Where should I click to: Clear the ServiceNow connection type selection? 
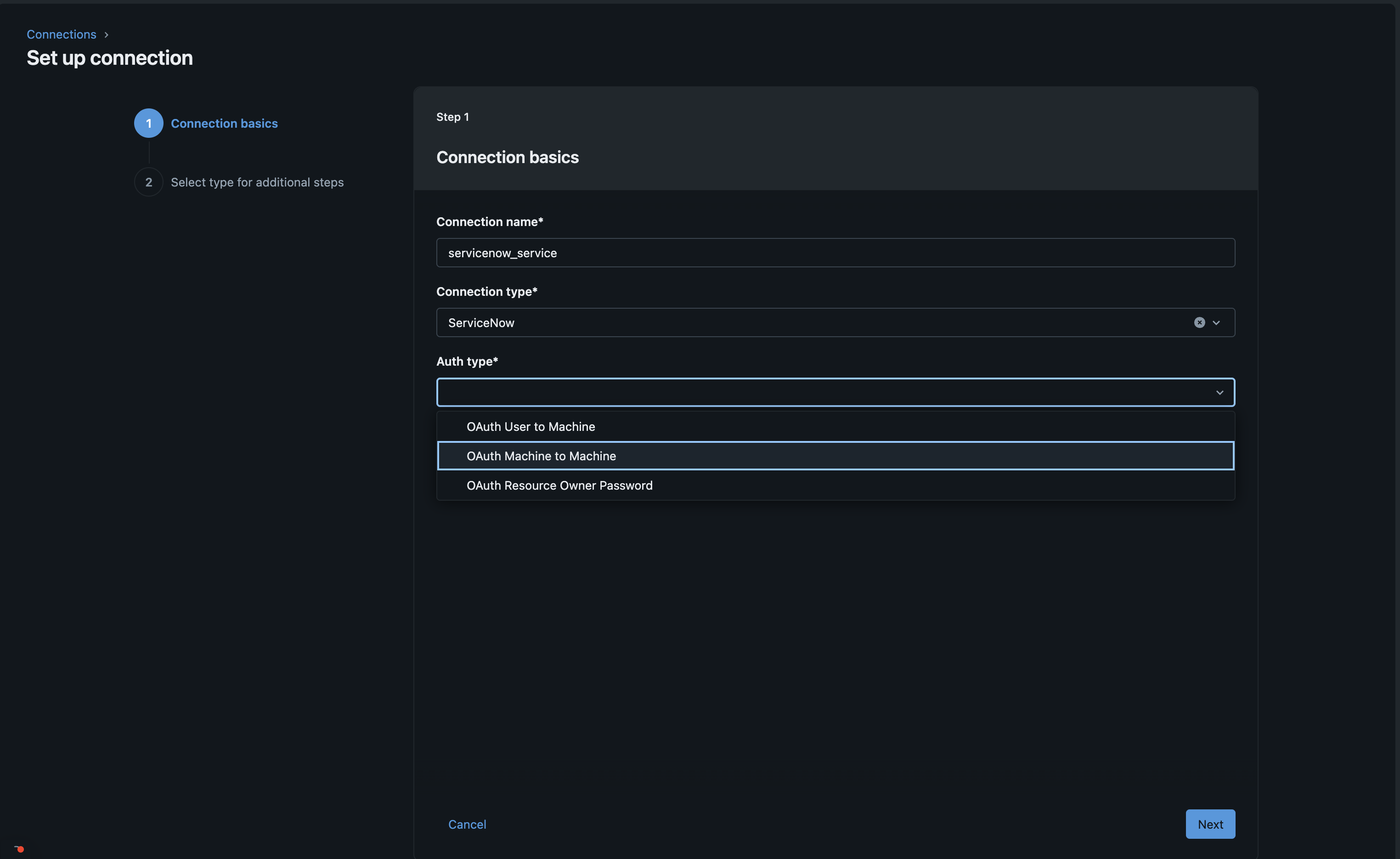pos(1199,322)
